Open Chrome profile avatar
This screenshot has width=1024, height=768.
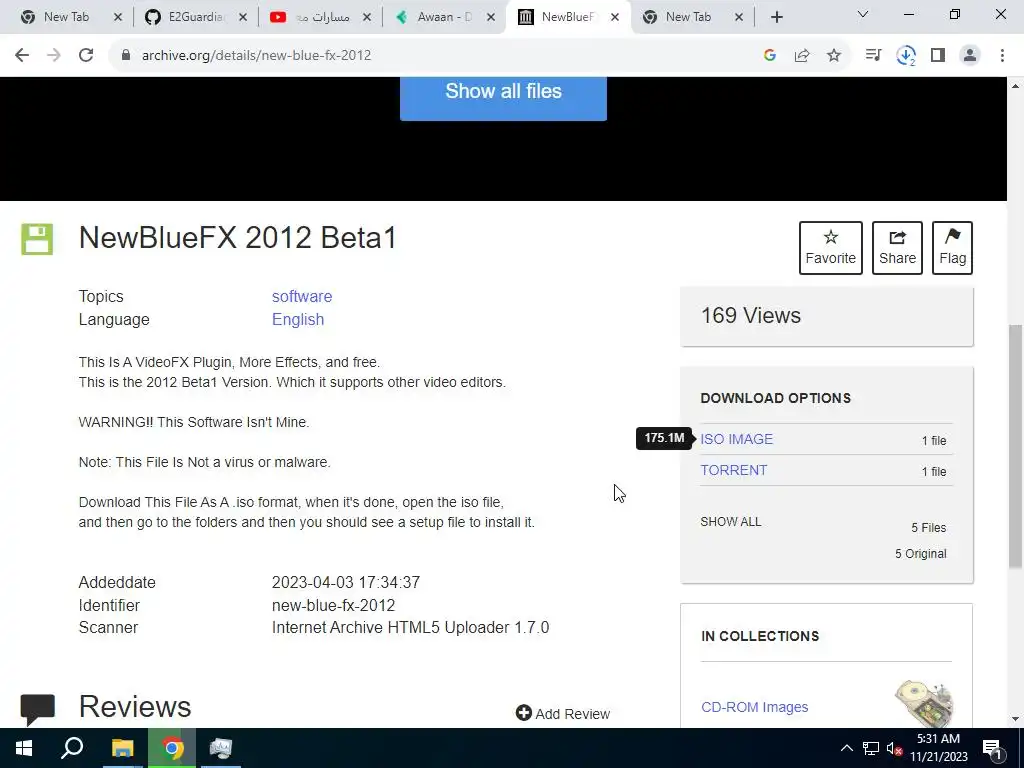pyautogui.click(x=970, y=56)
